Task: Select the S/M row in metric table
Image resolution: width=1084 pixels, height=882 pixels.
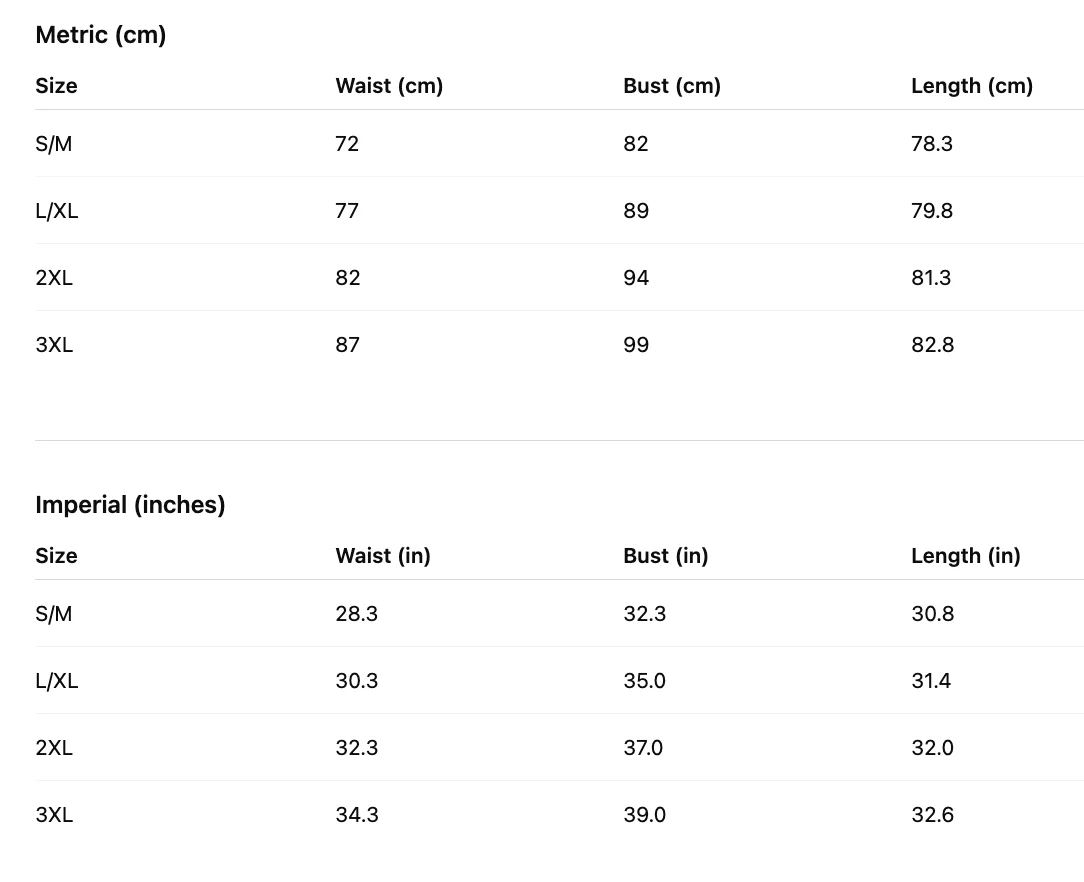Action: click(x=559, y=143)
